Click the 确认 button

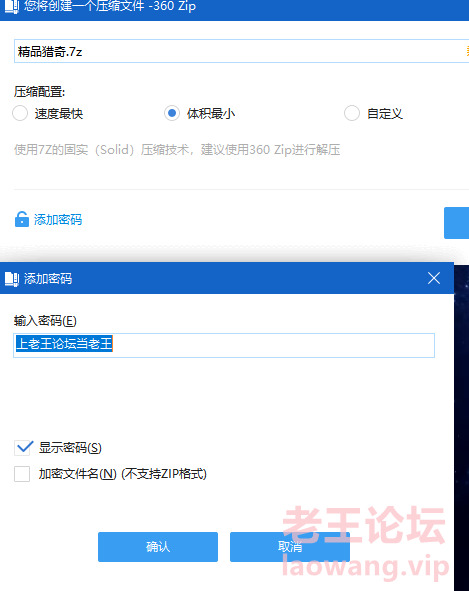pos(158,547)
